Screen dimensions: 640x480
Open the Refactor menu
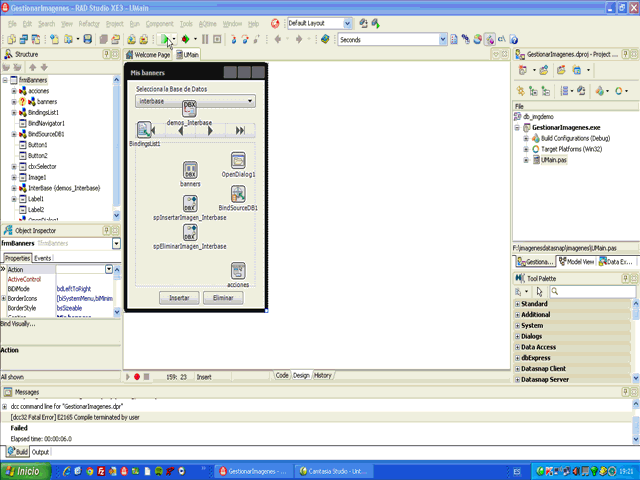[x=90, y=22]
